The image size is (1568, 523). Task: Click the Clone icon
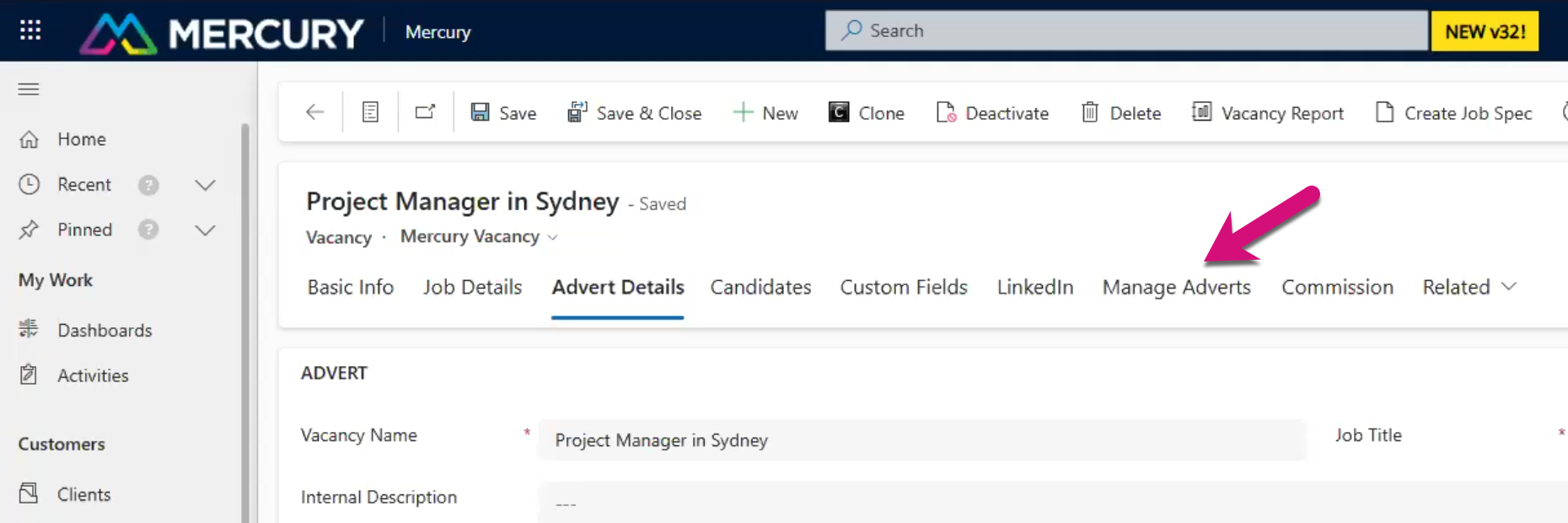click(x=839, y=112)
